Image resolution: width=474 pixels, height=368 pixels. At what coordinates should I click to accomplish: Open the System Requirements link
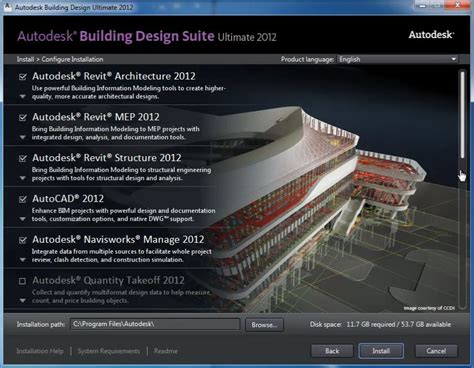pyautogui.click(x=109, y=351)
